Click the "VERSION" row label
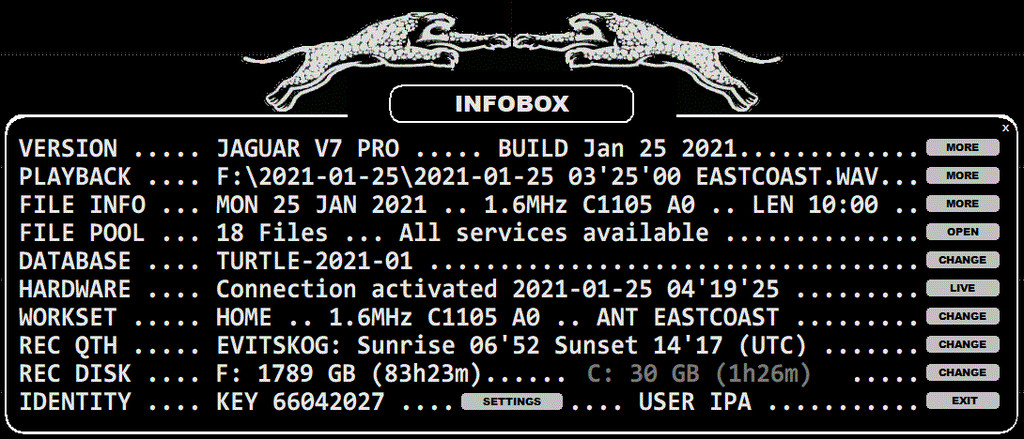 [x=69, y=150]
